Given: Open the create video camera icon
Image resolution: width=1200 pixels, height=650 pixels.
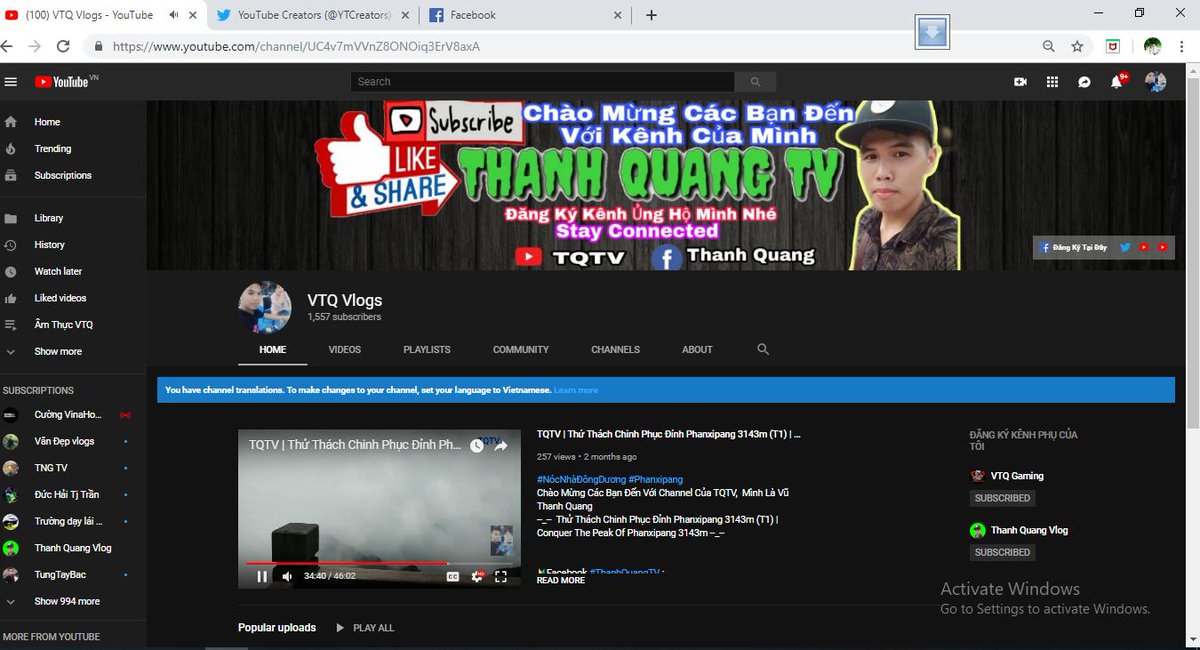Looking at the screenshot, I should pos(1020,82).
